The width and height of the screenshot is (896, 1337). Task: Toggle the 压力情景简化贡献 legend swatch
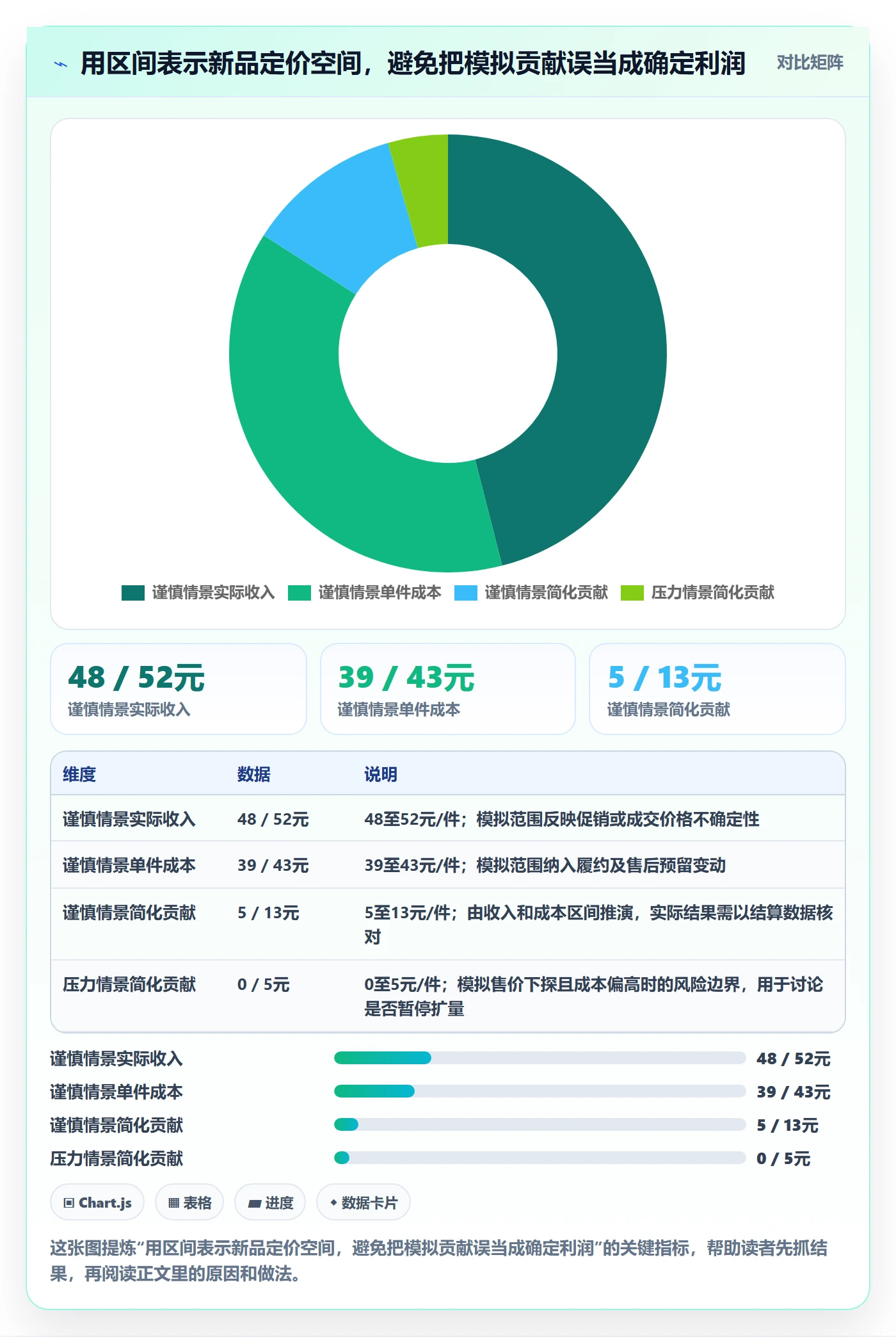pyautogui.click(x=632, y=593)
